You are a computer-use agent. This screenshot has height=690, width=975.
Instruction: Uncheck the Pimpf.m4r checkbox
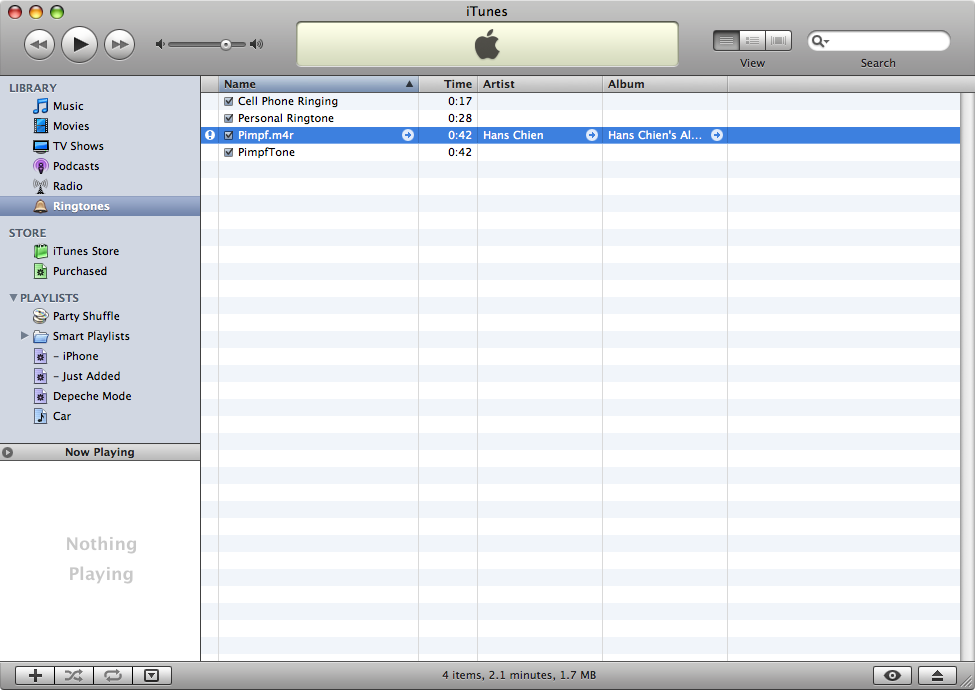228,135
